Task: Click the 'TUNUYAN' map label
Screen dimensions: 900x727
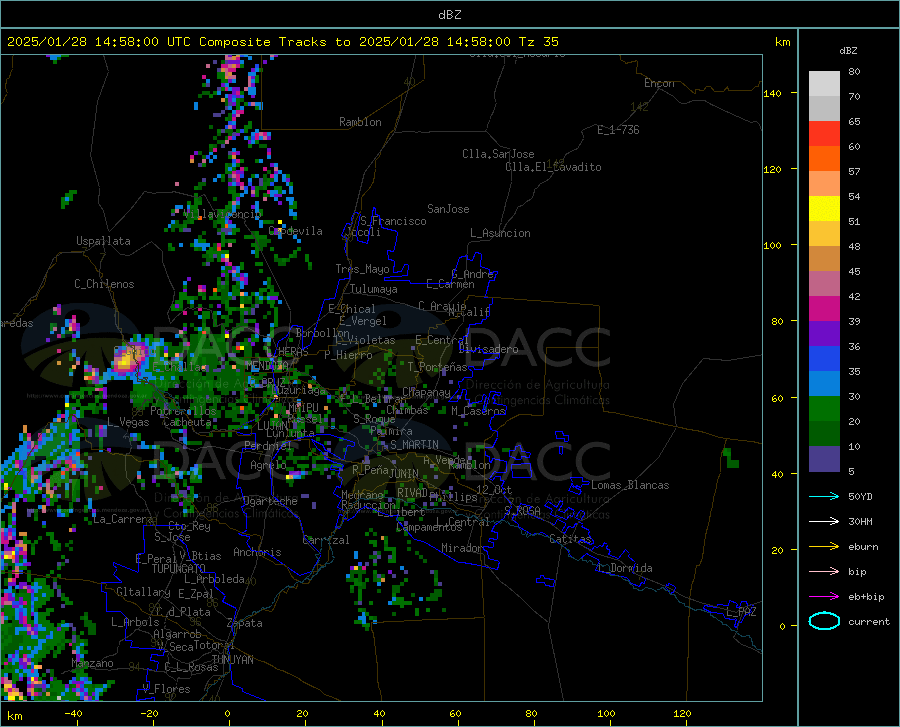Action: (232, 659)
